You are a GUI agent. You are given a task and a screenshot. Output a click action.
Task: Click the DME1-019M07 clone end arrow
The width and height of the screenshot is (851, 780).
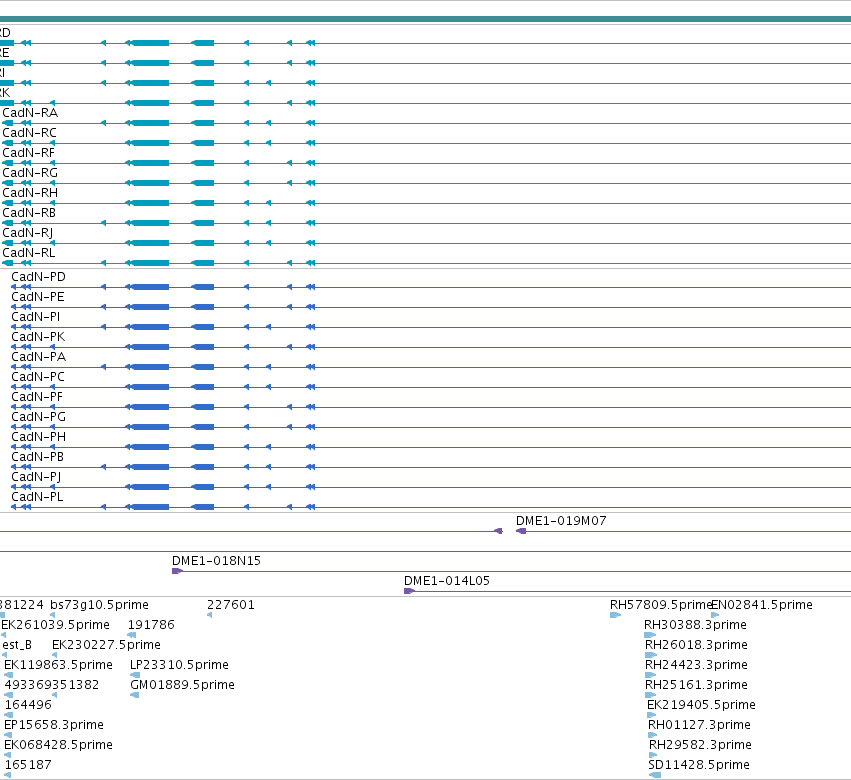pyautogui.click(x=520, y=531)
